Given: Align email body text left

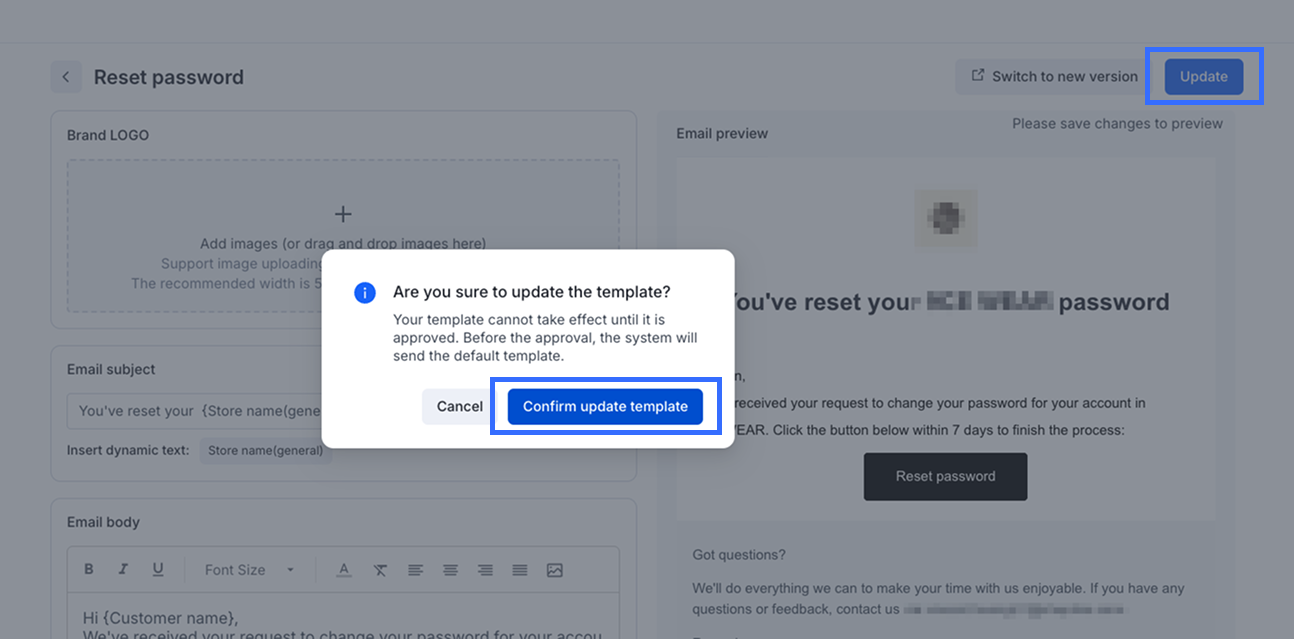Looking at the screenshot, I should click(x=415, y=570).
